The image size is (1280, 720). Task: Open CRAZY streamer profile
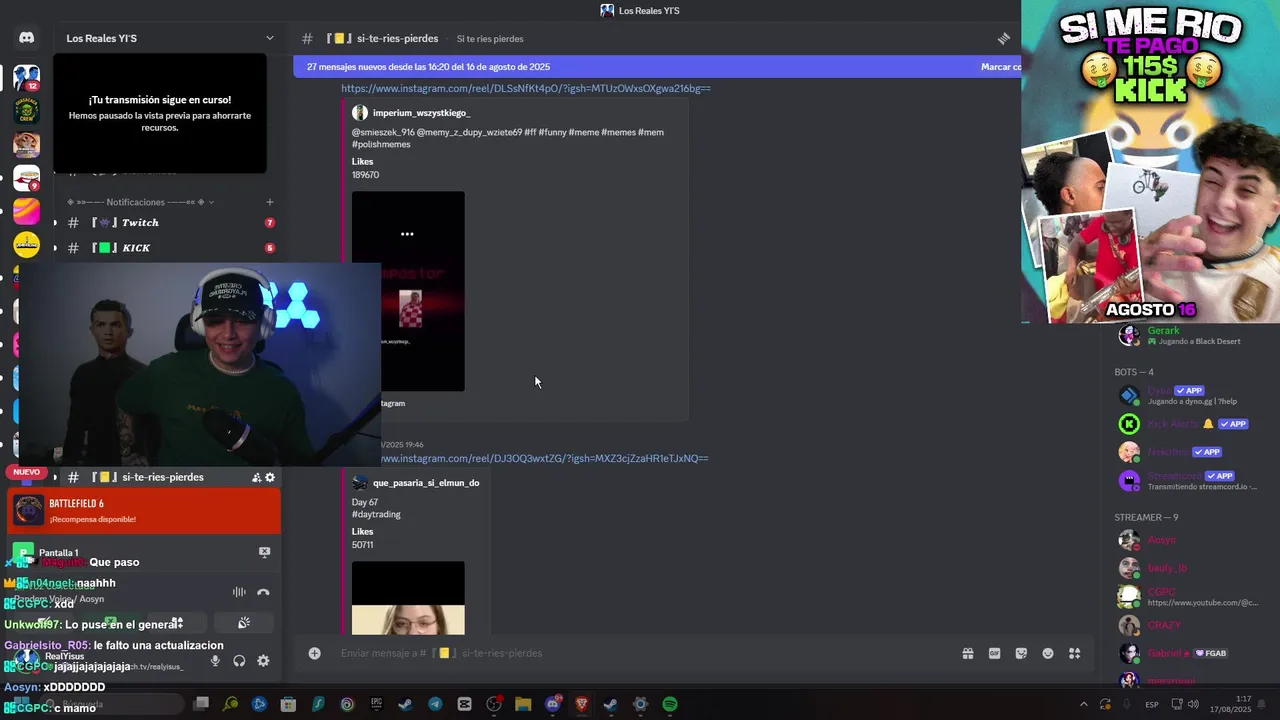point(1164,625)
